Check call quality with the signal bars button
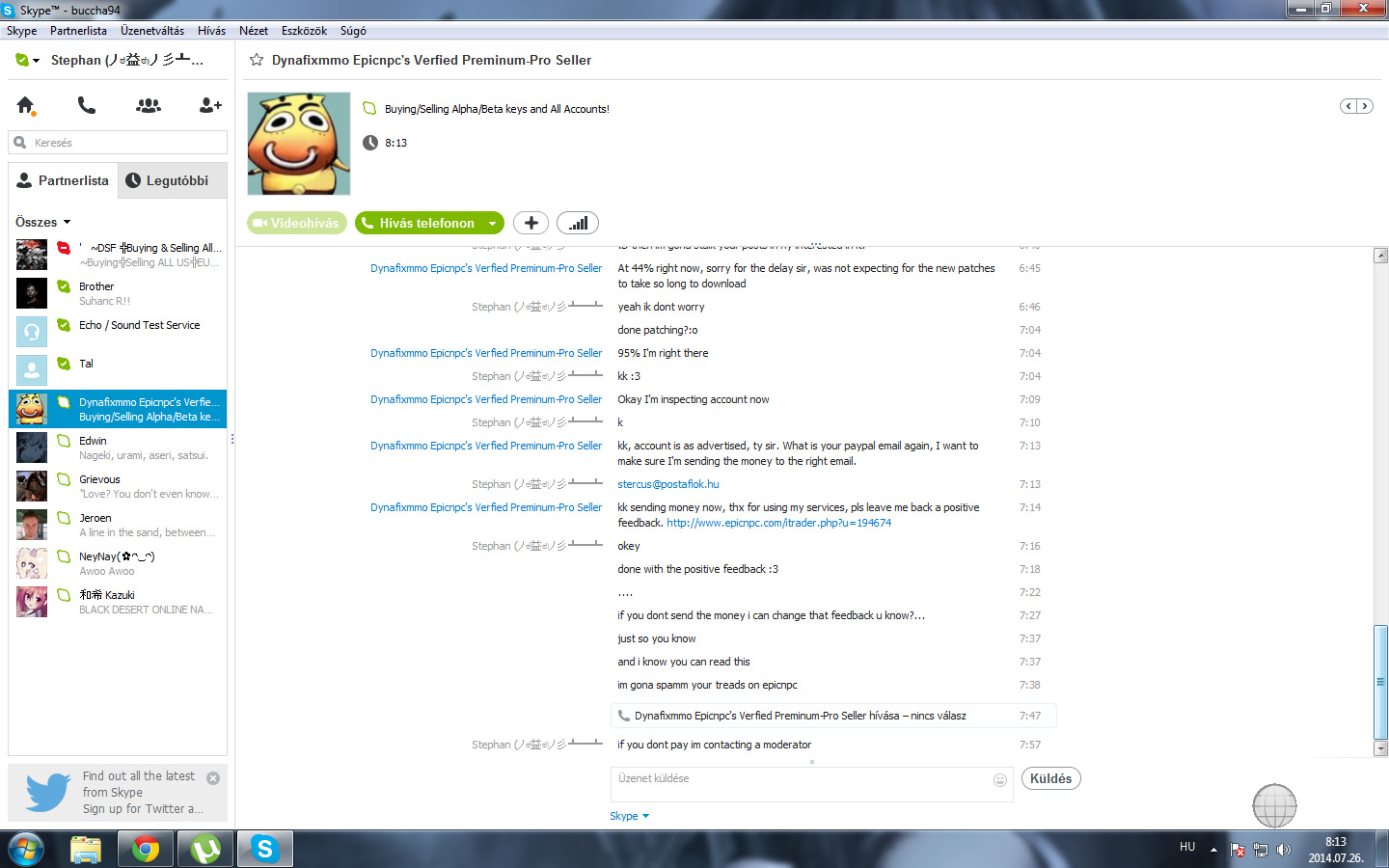Image resolution: width=1389 pixels, height=868 pixels. [578, 223]
